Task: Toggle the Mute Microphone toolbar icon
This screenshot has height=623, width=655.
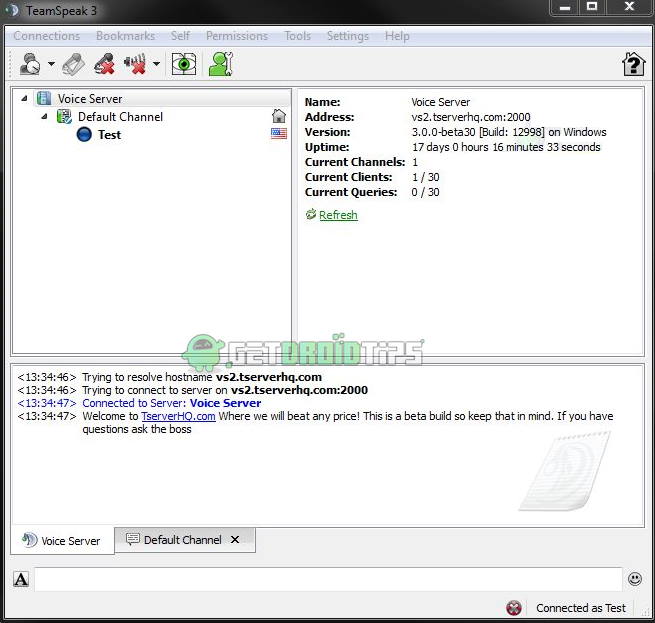Action: tap(104, 64)
